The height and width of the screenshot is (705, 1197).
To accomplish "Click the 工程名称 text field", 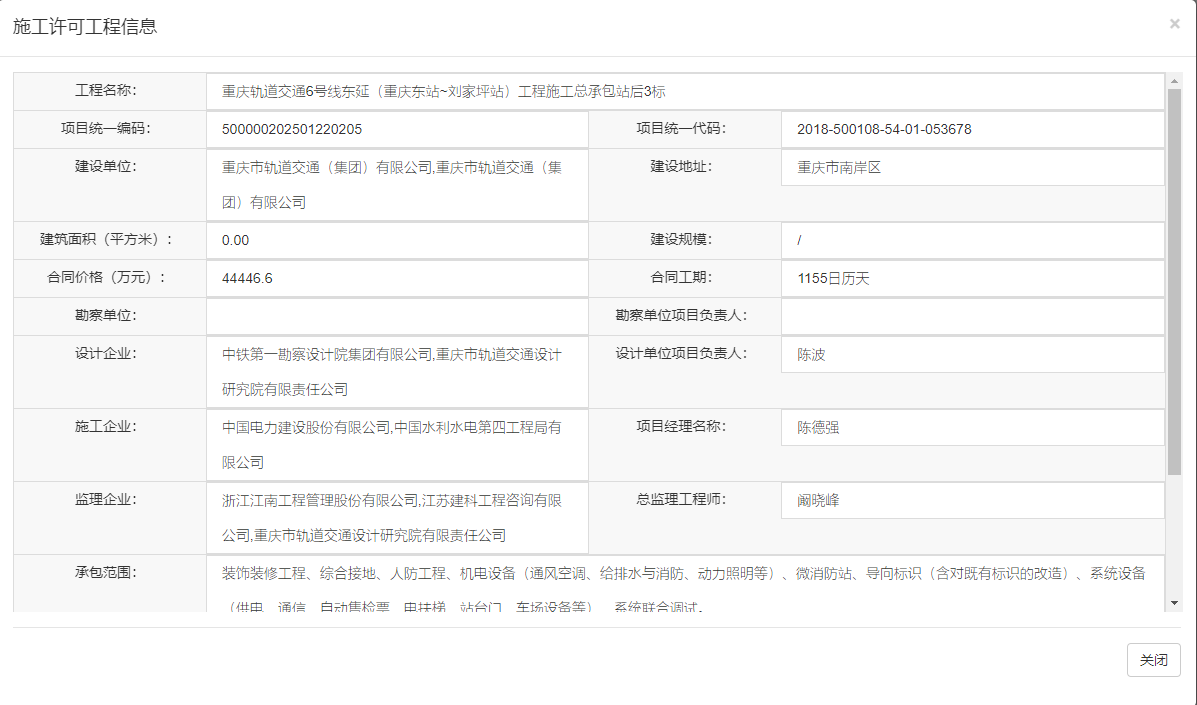I will [685, 91].
